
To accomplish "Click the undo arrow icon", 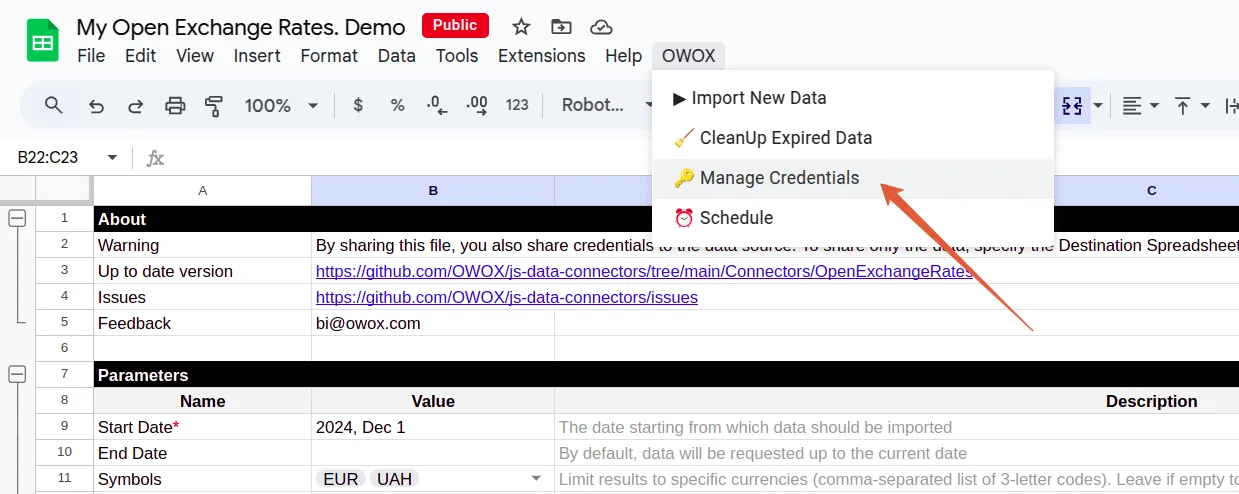I will point(97,105).
